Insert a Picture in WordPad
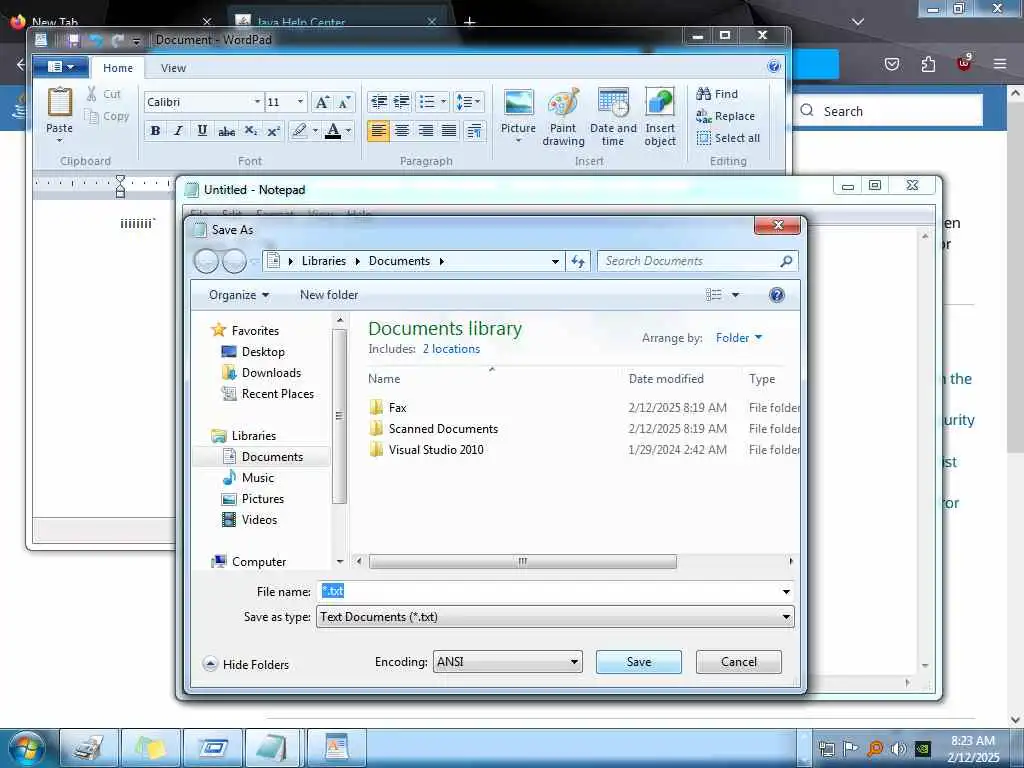Image resolution: width=1024 pixels, height=768 pixels. point(519,116)
